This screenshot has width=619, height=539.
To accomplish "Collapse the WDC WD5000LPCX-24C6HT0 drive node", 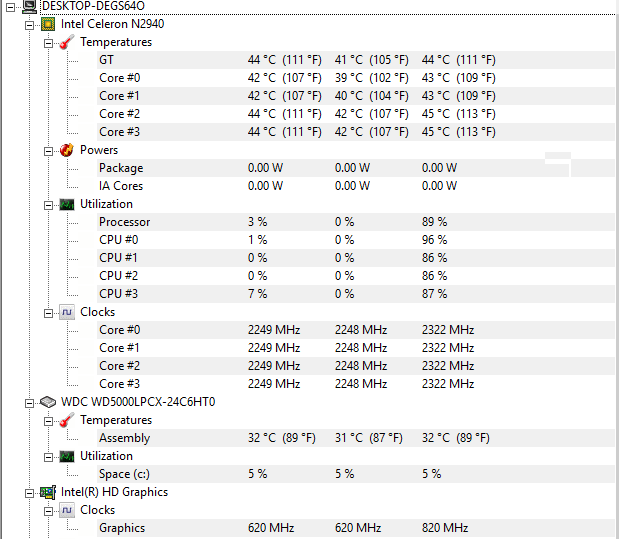I will (30, 402).
